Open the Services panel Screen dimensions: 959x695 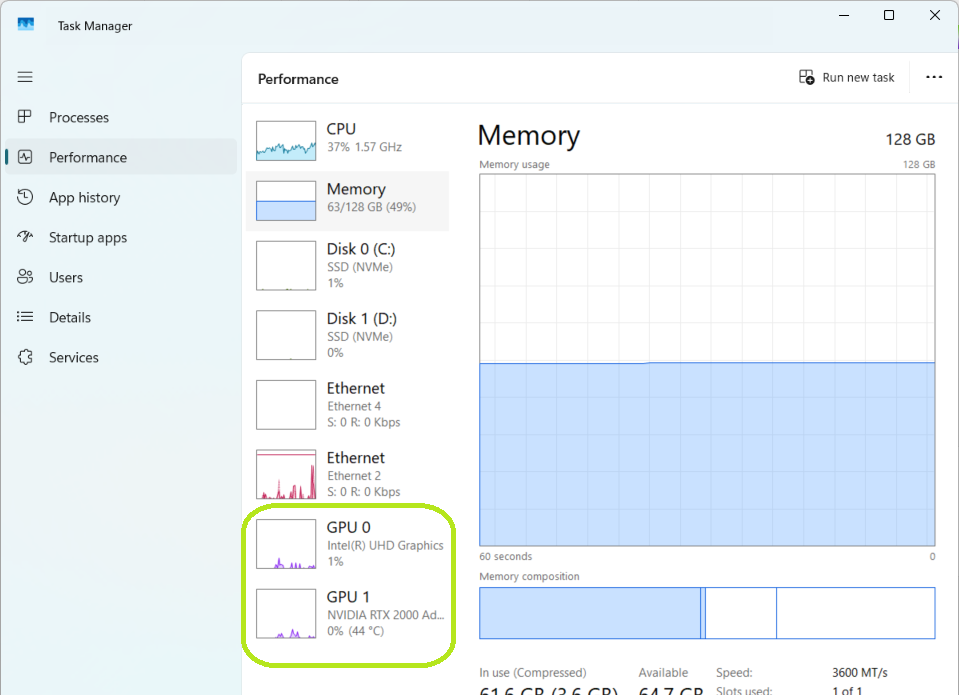[74, 357]
